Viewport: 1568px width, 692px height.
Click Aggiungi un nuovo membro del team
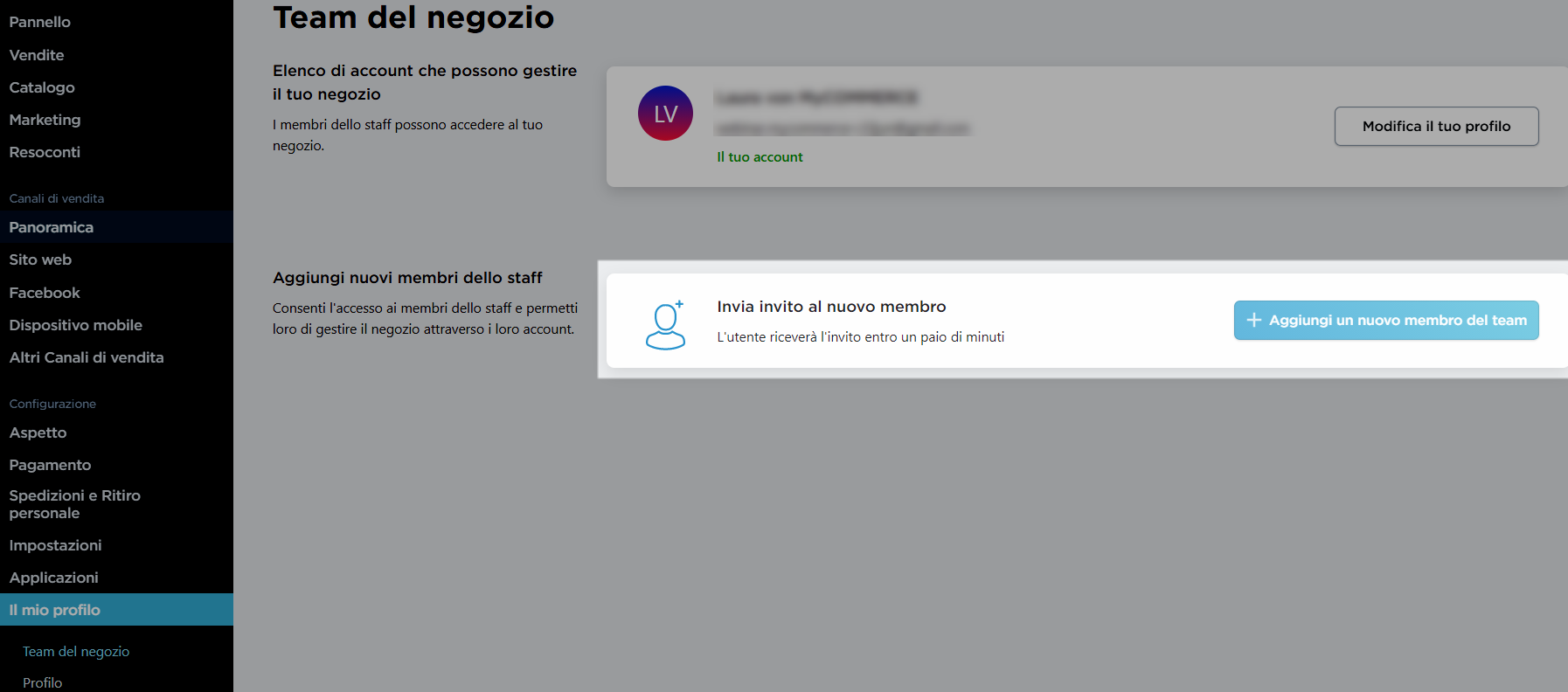1386,320
